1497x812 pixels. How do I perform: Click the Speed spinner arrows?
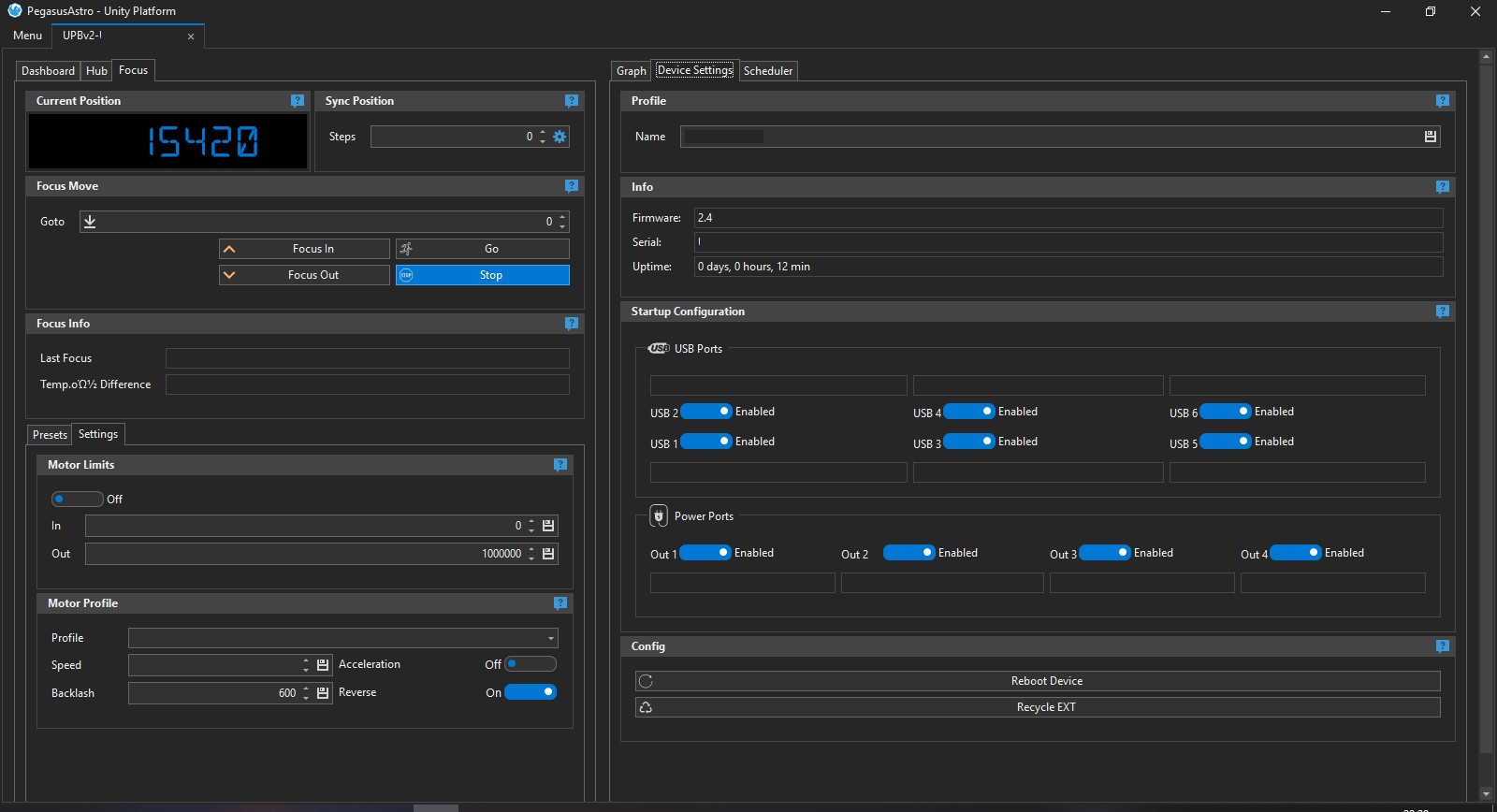306,665
